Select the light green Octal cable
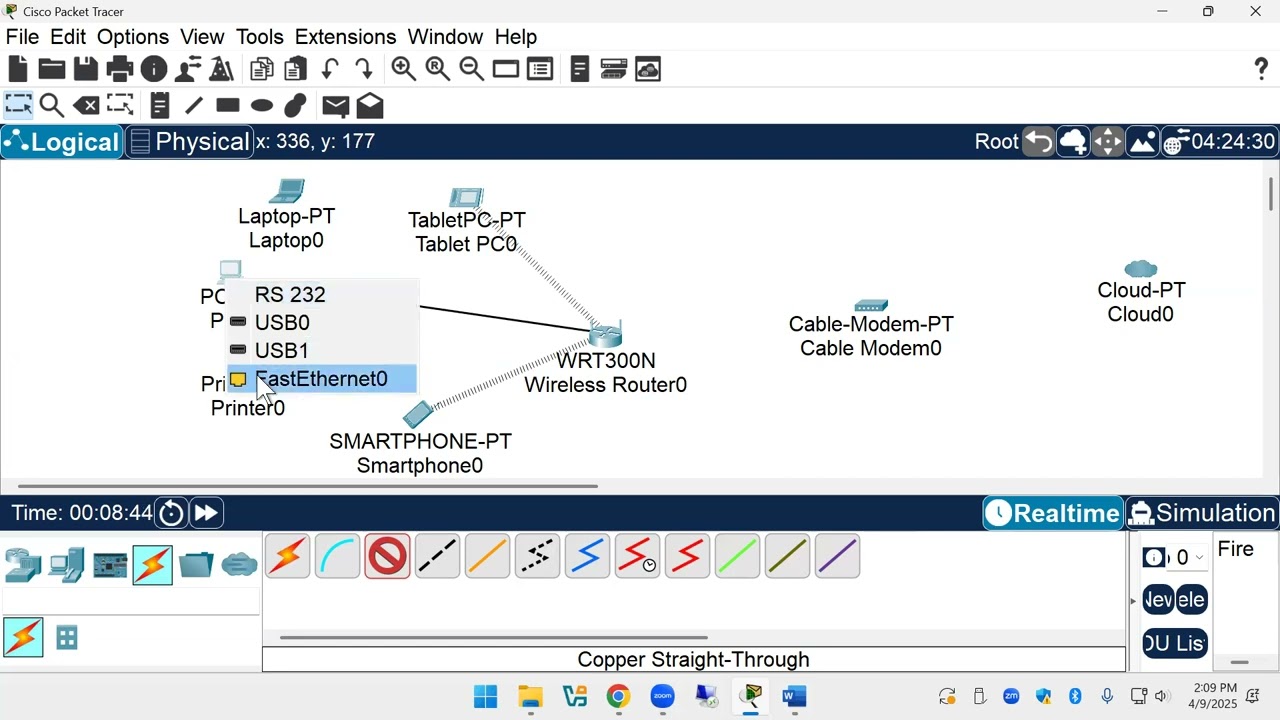1280x720 pixels. click(x=738, y=557)
